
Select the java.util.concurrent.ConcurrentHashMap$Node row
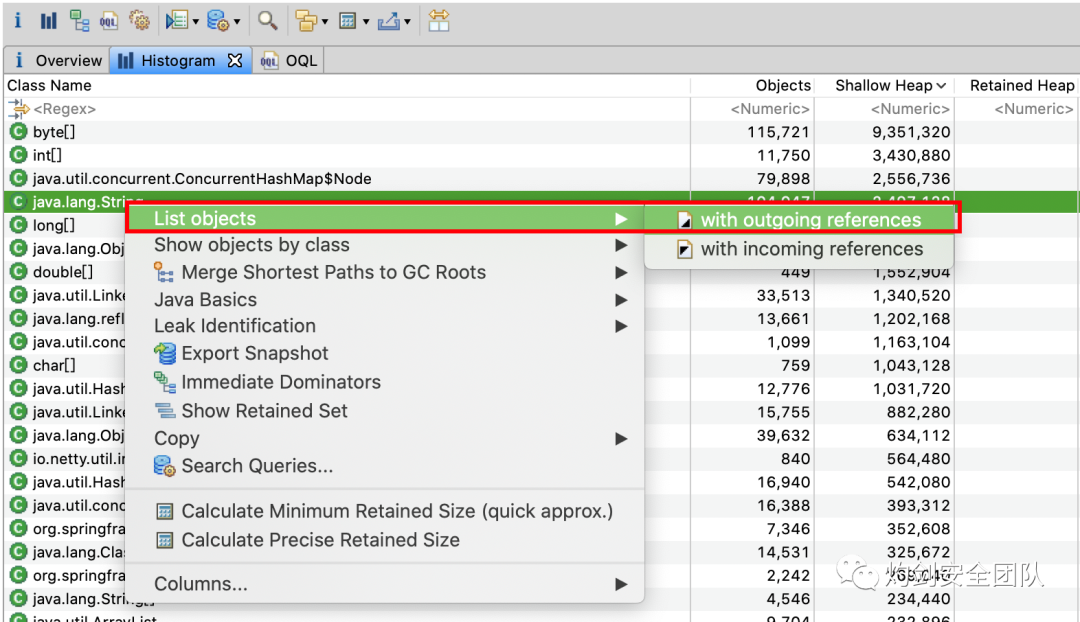(x=540, y=178)
